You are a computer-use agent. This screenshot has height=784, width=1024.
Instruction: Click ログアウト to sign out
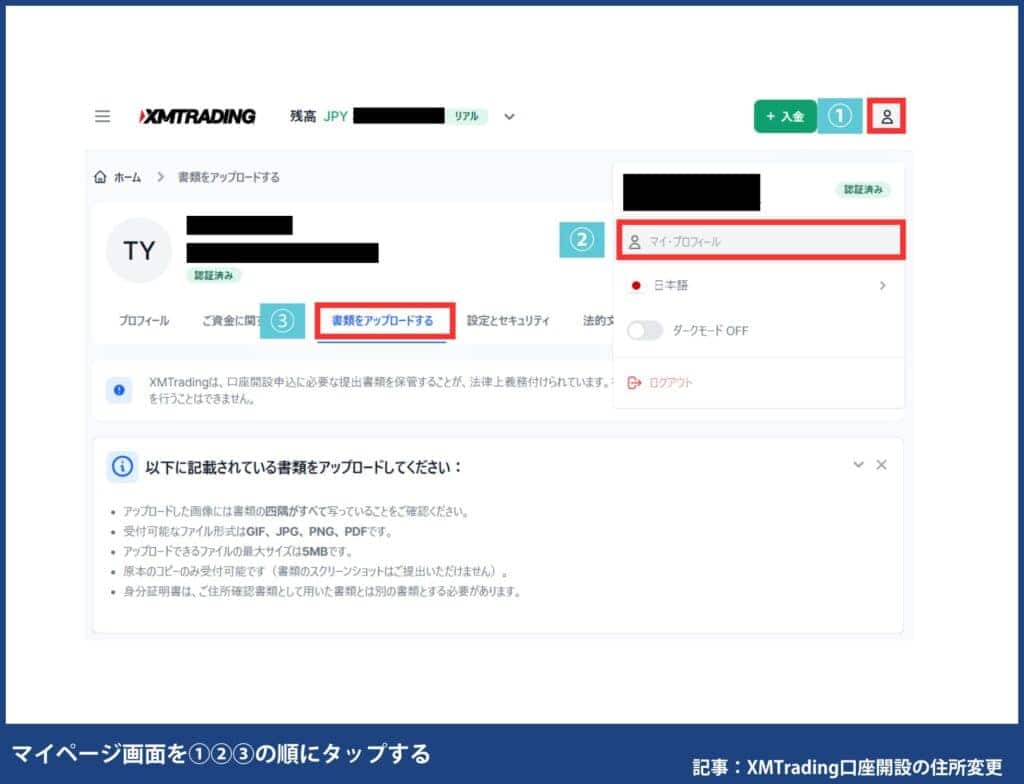click(671, 382)
